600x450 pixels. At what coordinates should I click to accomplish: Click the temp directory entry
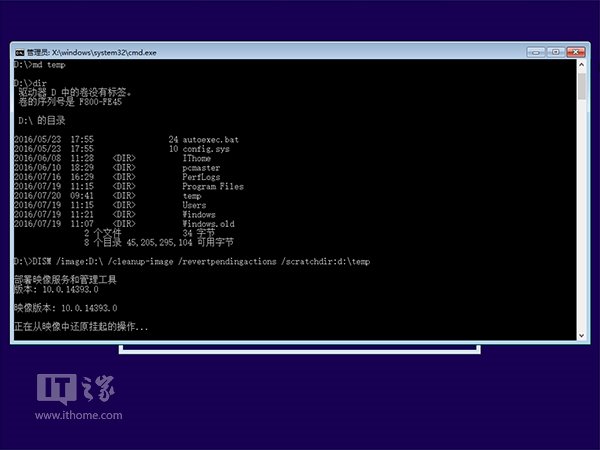pos(192,196)
